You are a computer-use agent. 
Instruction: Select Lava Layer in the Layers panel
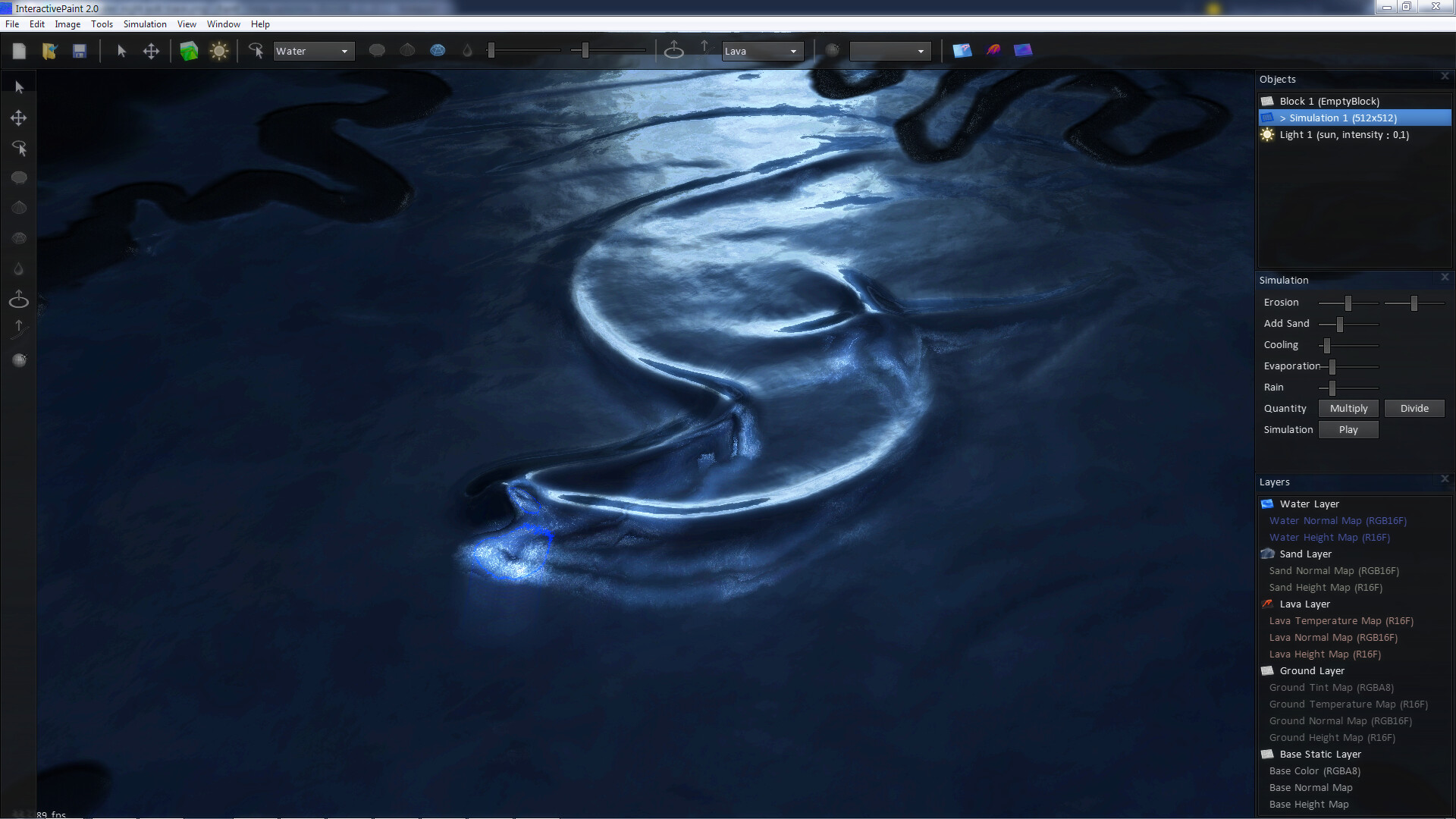[x=1304, y=604]
